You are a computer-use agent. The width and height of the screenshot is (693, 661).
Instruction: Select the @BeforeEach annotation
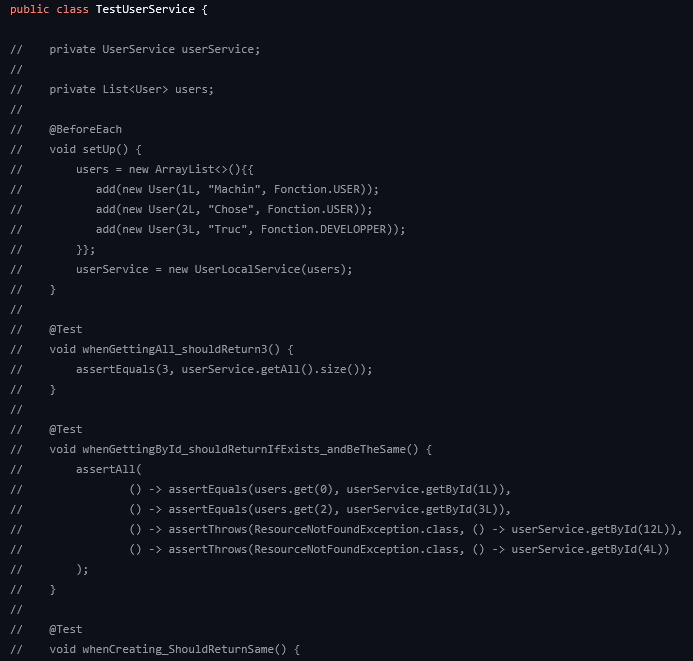pyautogui.click(x=85, y=129)
